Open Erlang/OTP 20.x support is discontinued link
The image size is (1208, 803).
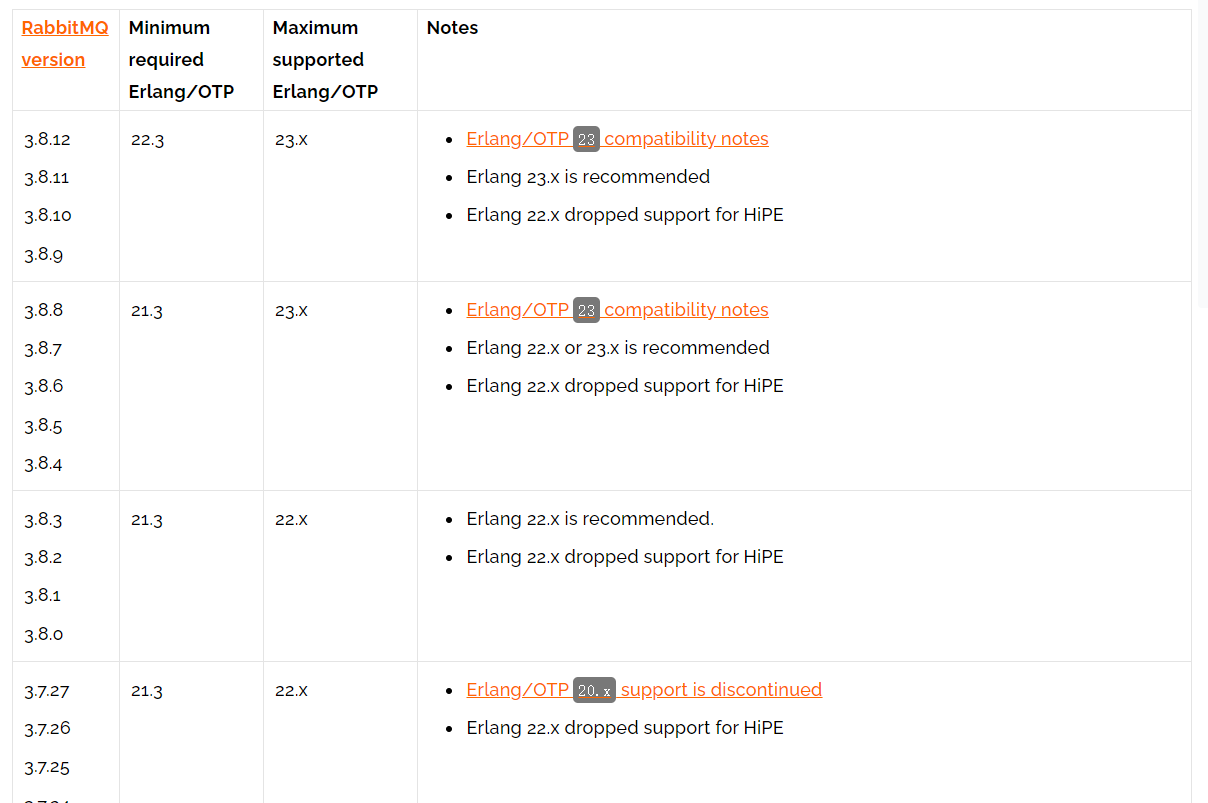tap(644, 690)
